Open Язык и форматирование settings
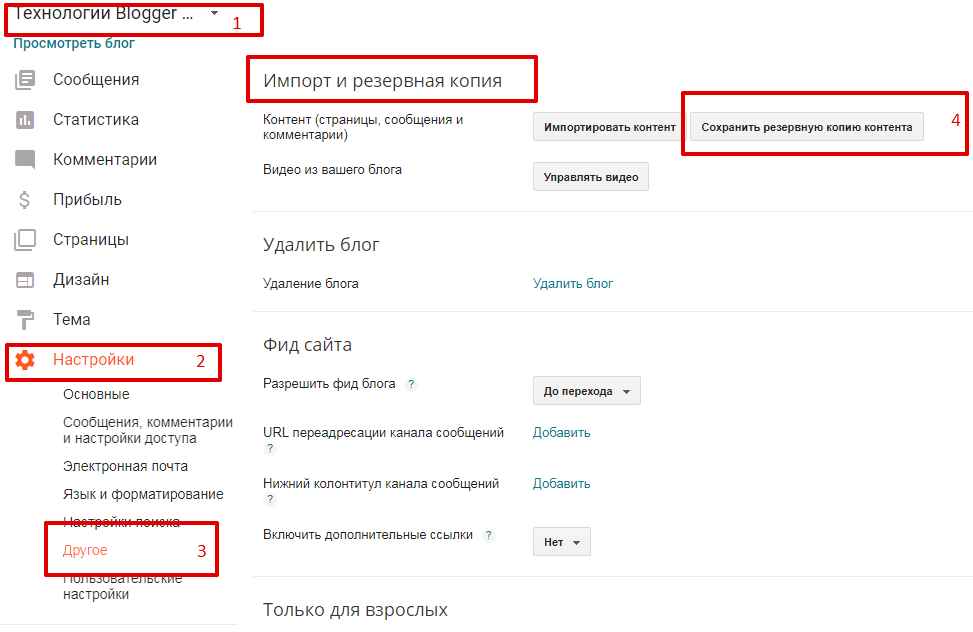 point(143,494)
